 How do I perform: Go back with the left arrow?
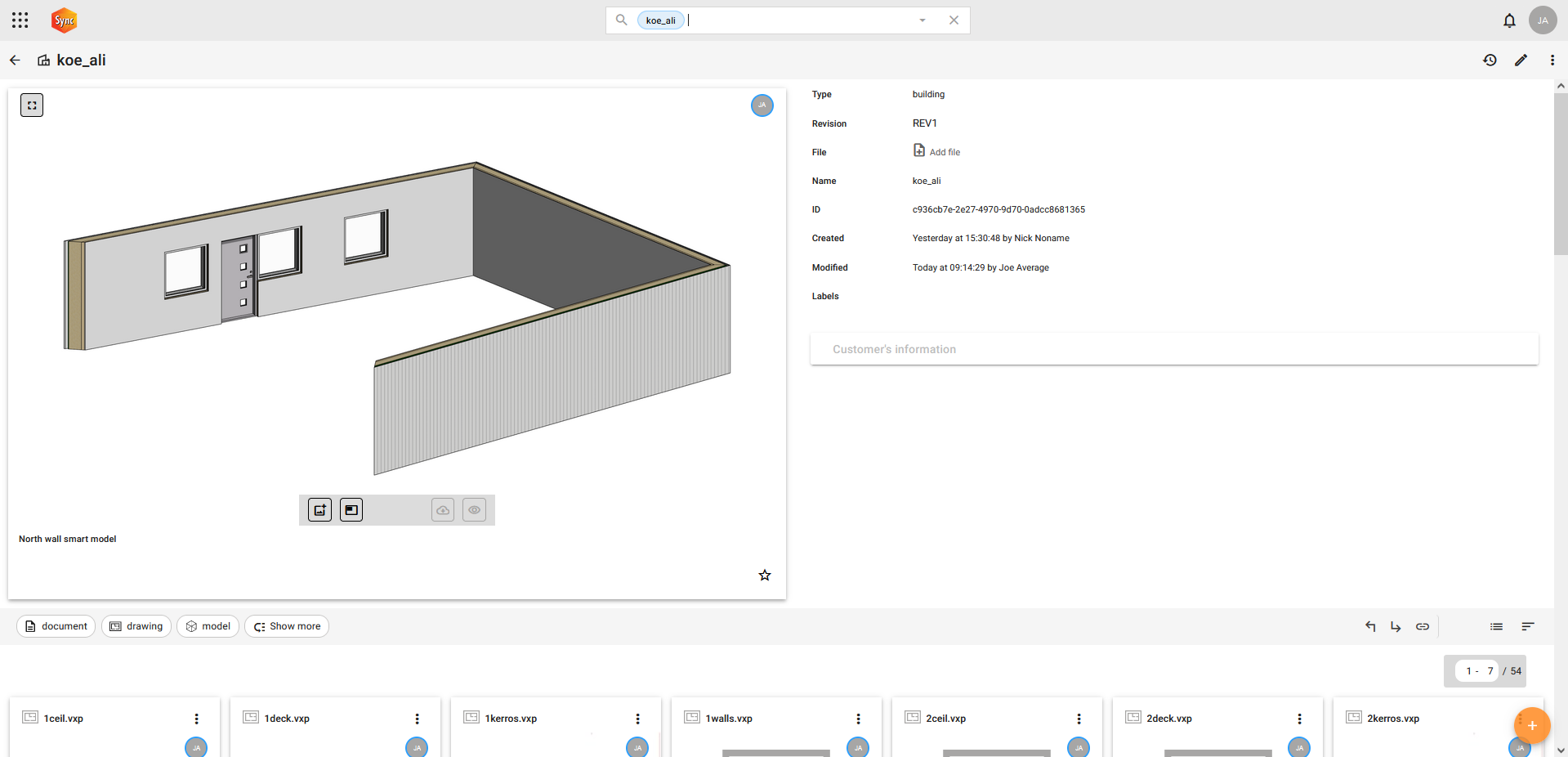click(x=15, y=60)
